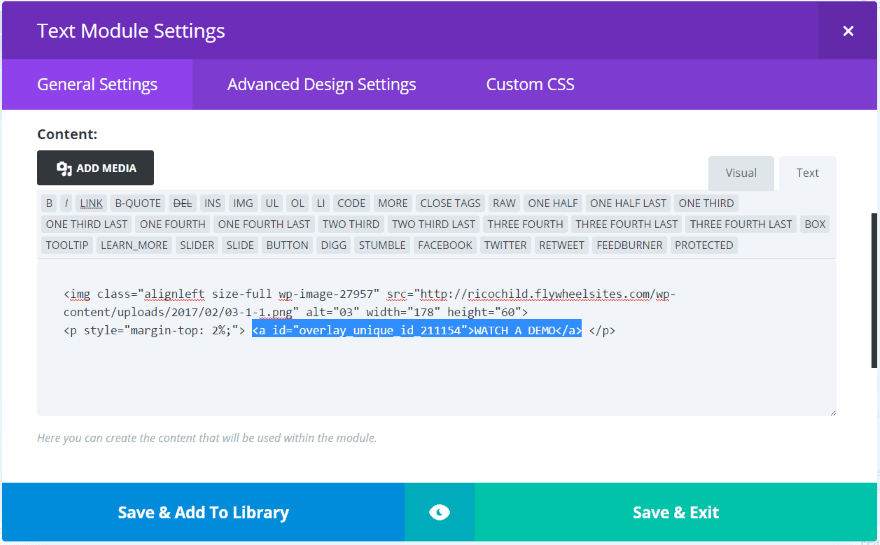Select the General Settings tab
The image size is (880, 545).
97,84
